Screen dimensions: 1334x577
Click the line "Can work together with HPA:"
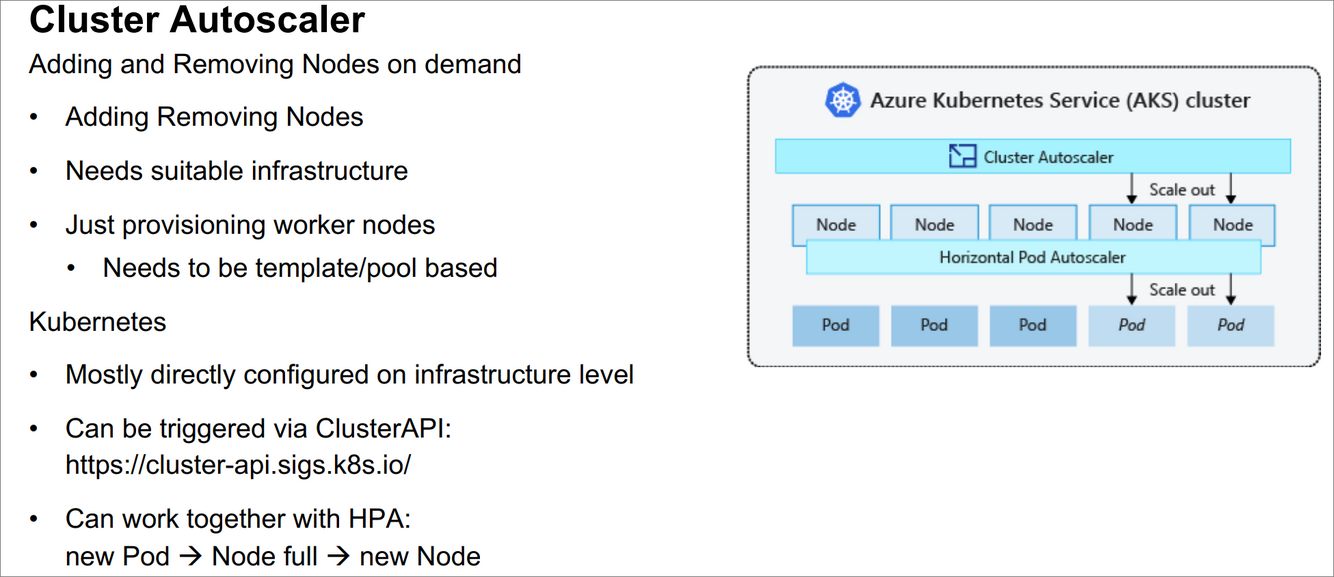[x=239, y=519]
